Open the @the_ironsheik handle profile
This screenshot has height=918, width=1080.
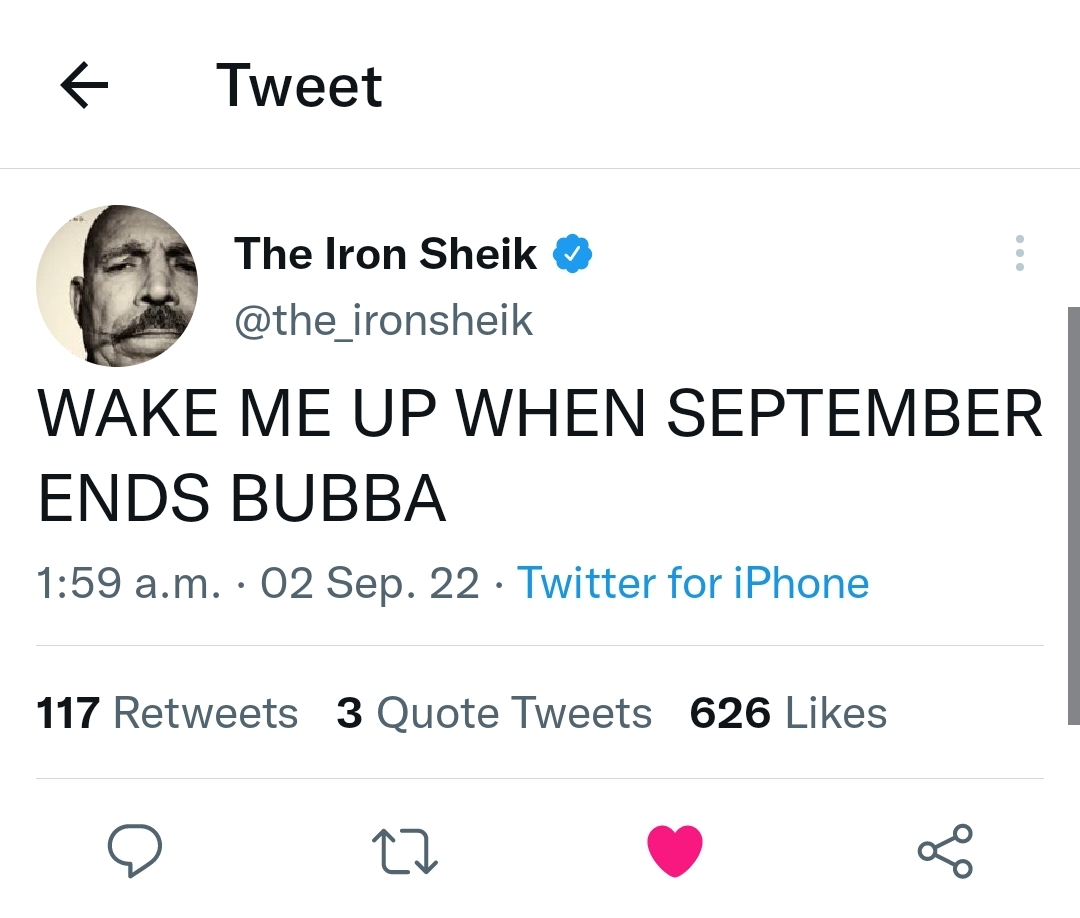click(x=384, y=320)
